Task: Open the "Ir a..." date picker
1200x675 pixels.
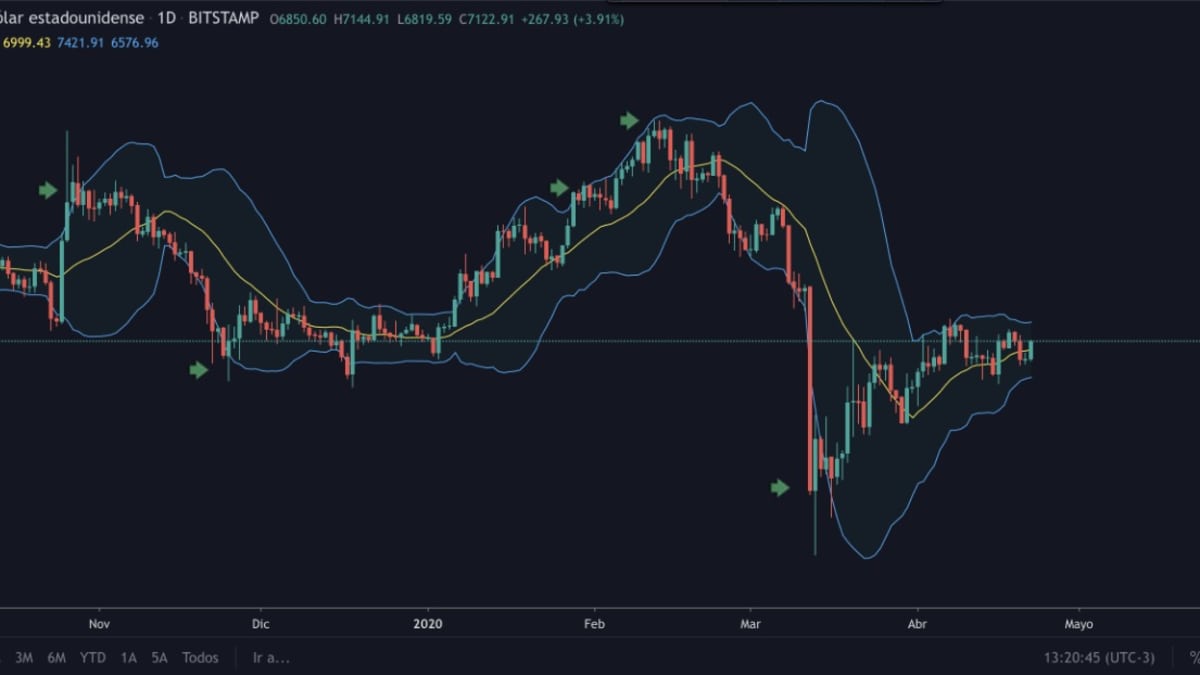Action: pyautogui.click(x=271, y=657)
